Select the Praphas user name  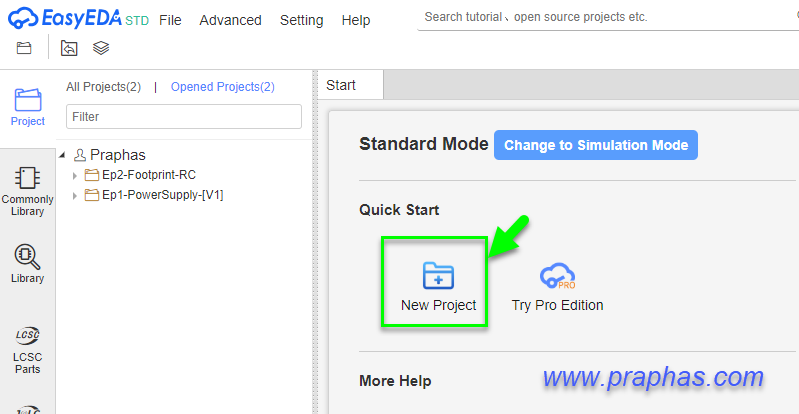118,155
